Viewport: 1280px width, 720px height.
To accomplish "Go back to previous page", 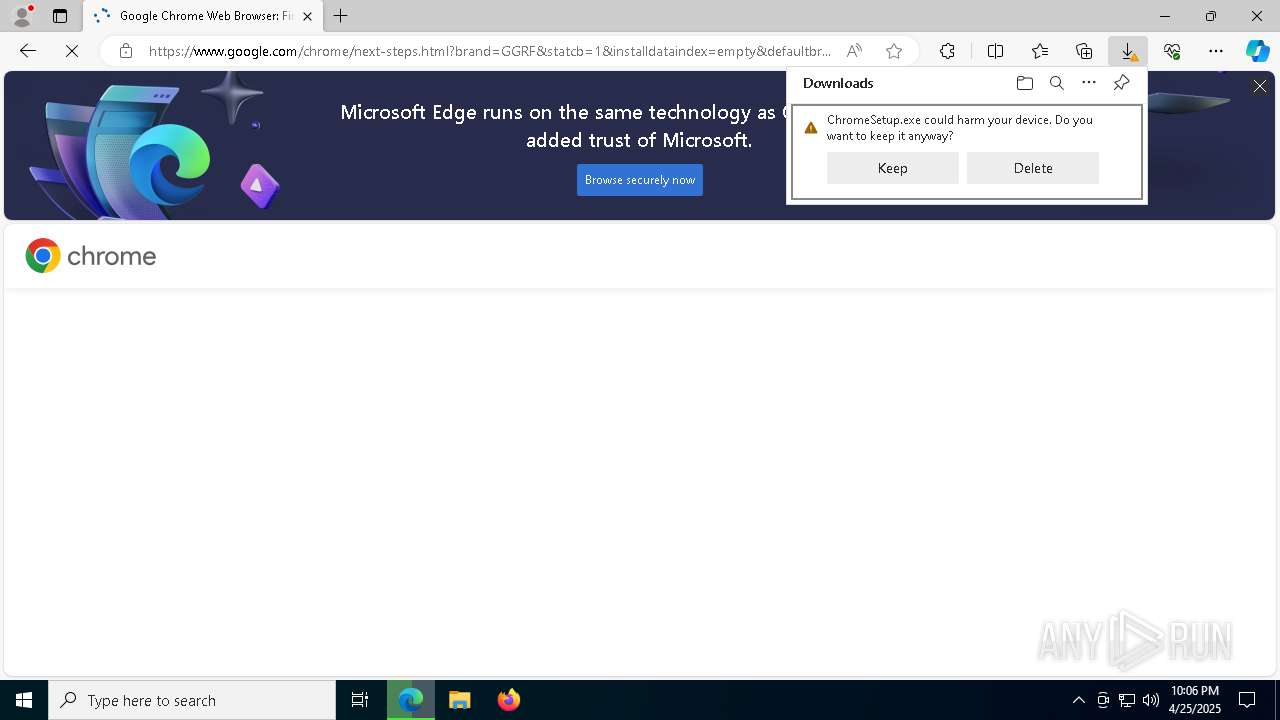I will [x=28, y=51].
